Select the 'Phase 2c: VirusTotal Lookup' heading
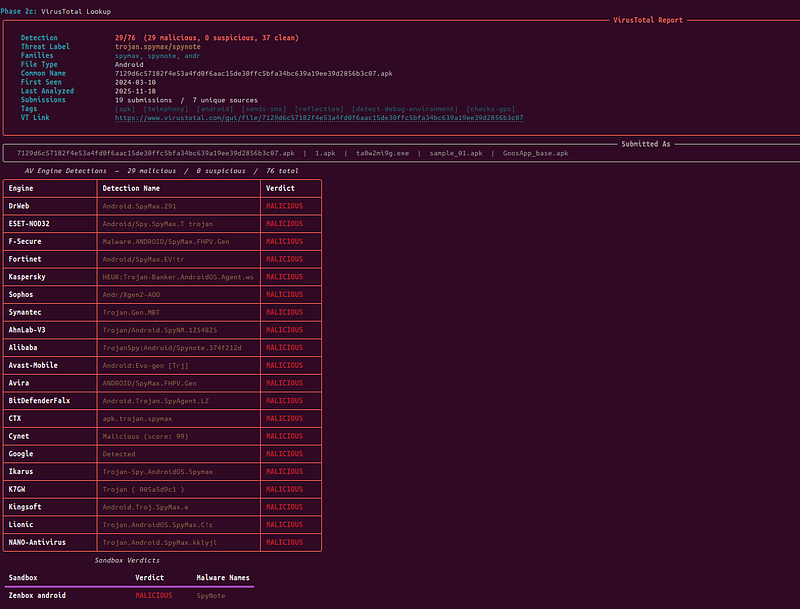The image size is (800, 609). [x=56, y=11]
